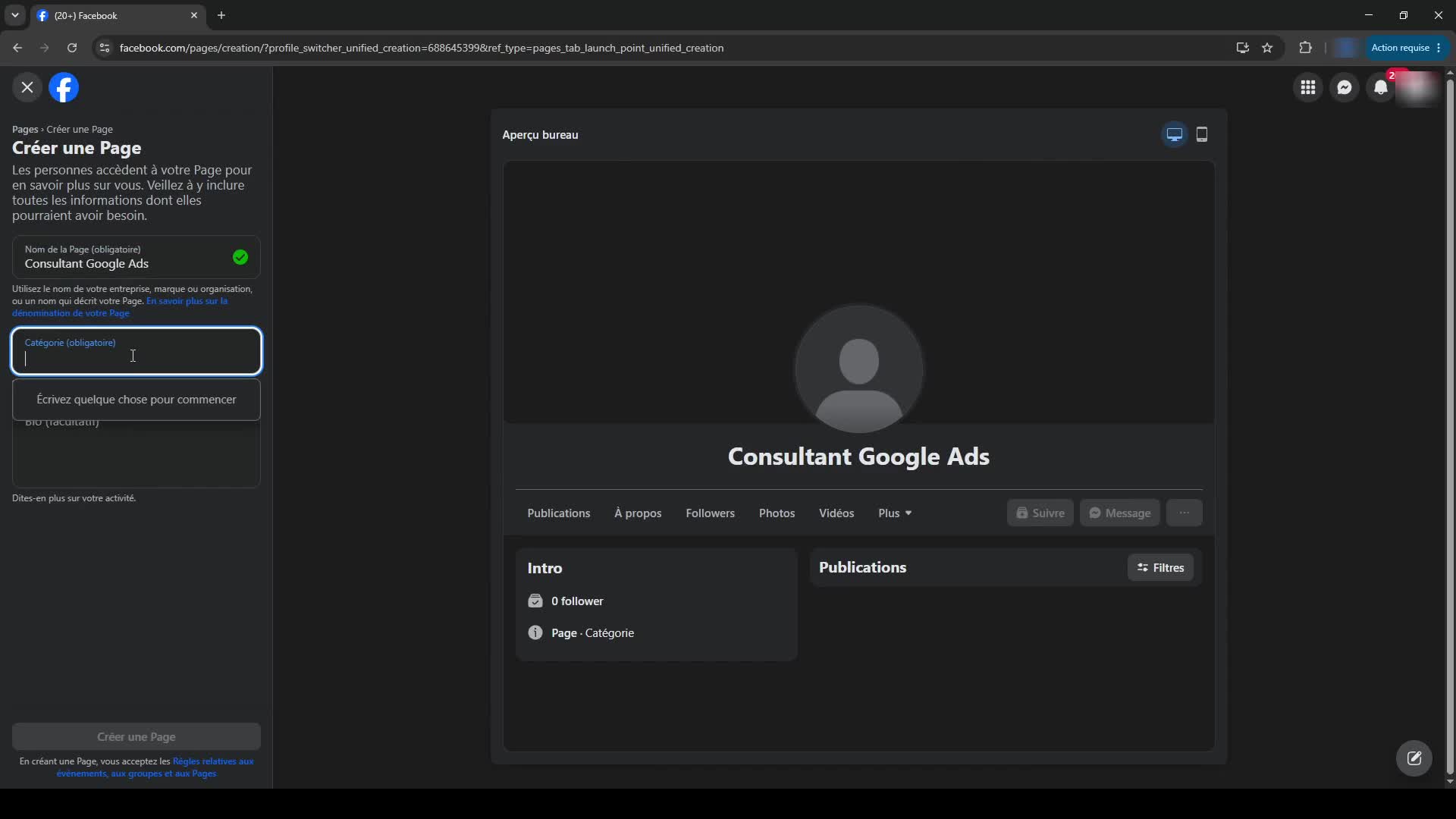Open the tab search dropdown arrow
The height and width of the screenshot is (819, 1456).
[x=14, y=15]
